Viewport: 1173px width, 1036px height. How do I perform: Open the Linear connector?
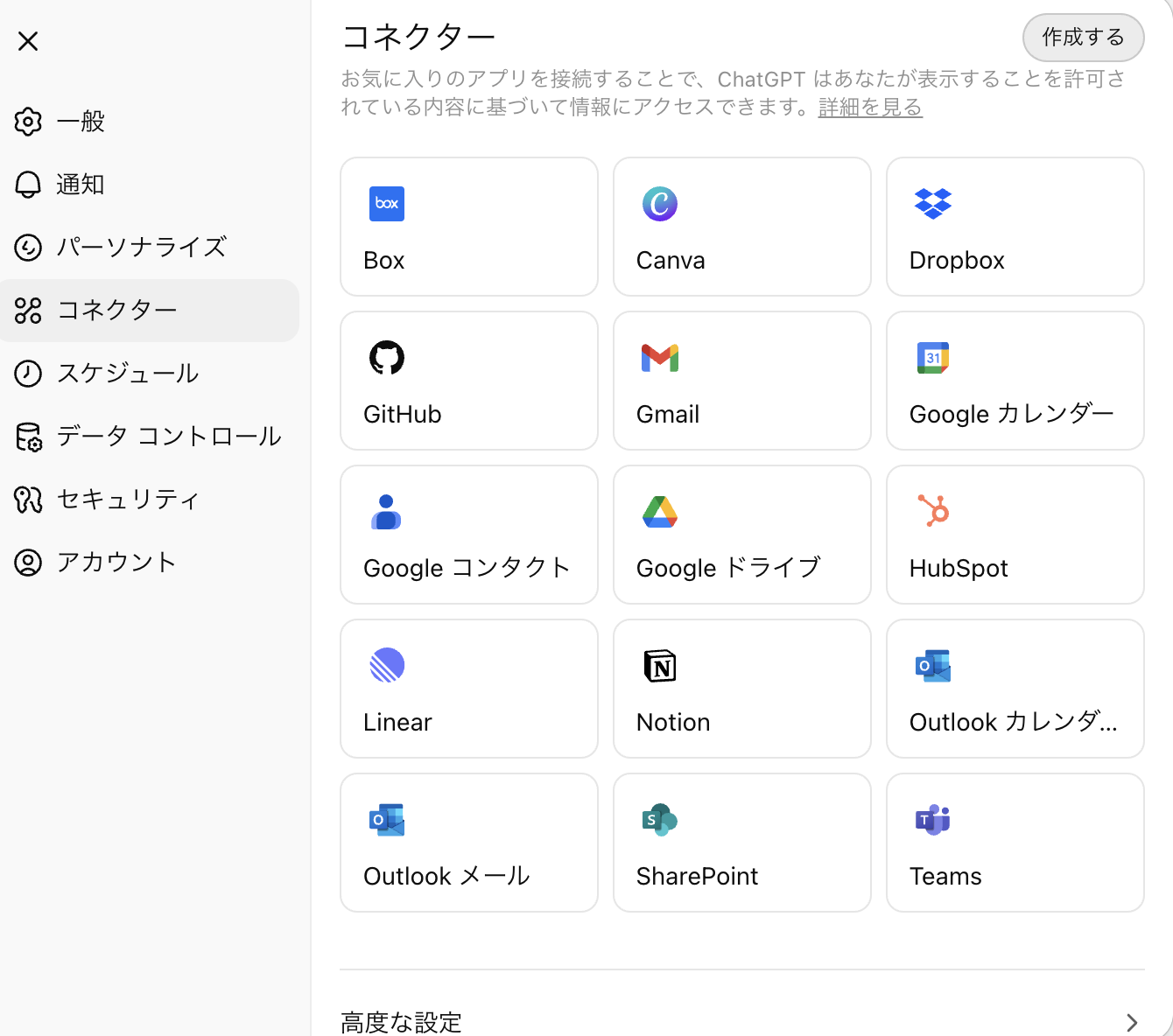coord(469,689)
